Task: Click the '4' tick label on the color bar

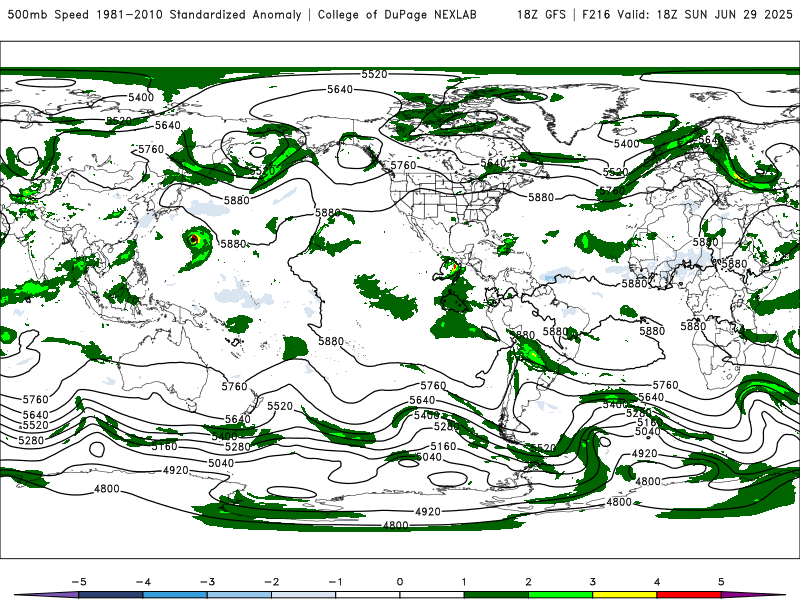Action: coord(657,582)
